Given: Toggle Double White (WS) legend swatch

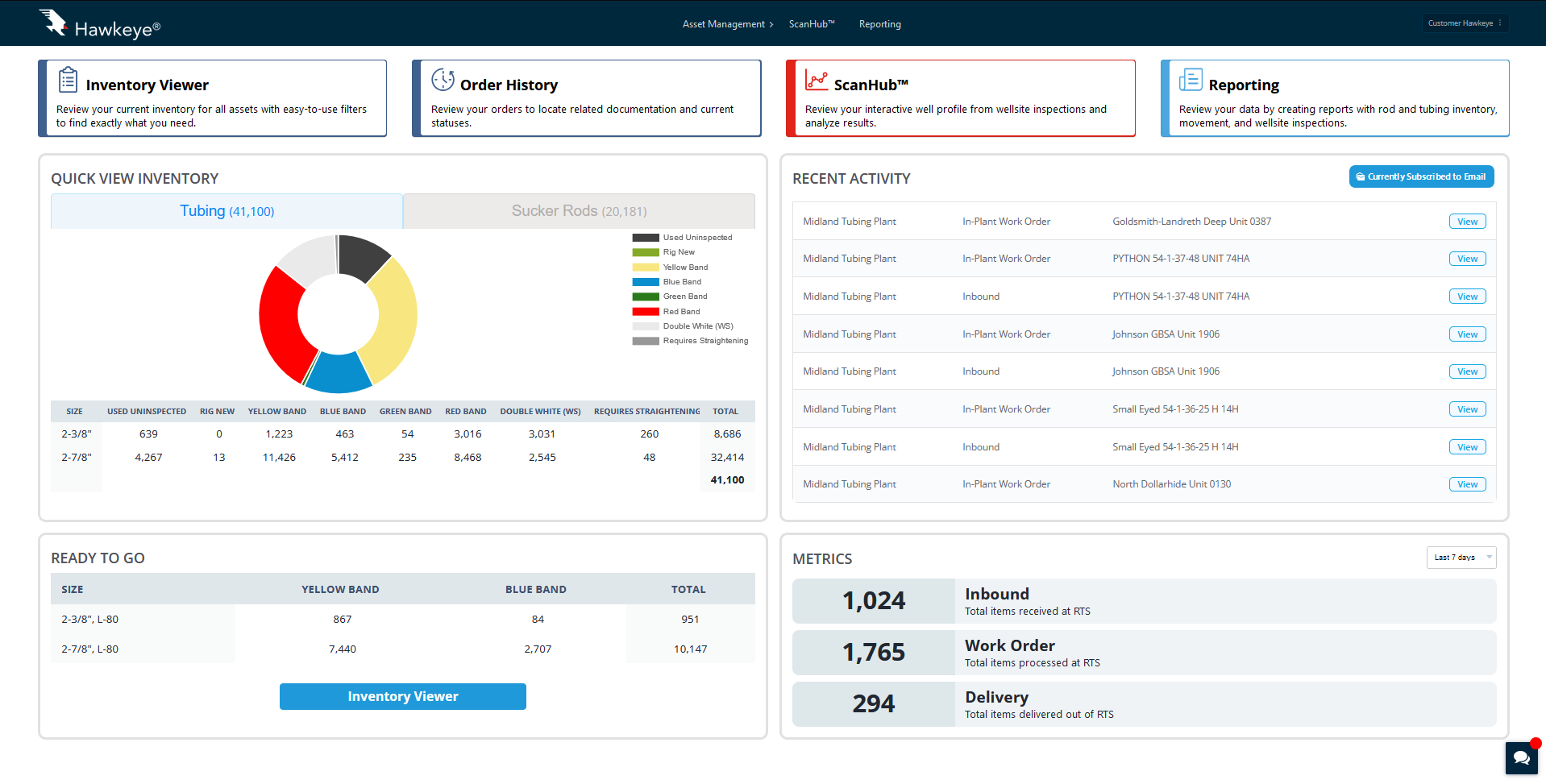Looking at the screenshot, I should point(646,326).
